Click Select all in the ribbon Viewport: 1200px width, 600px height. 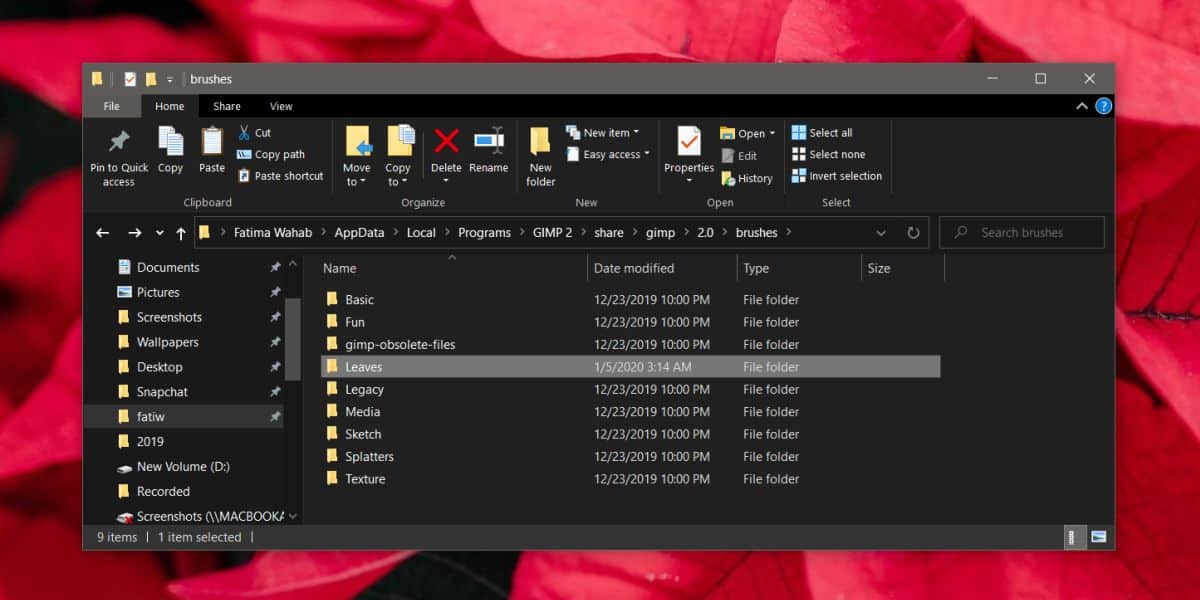pos(822,132)
